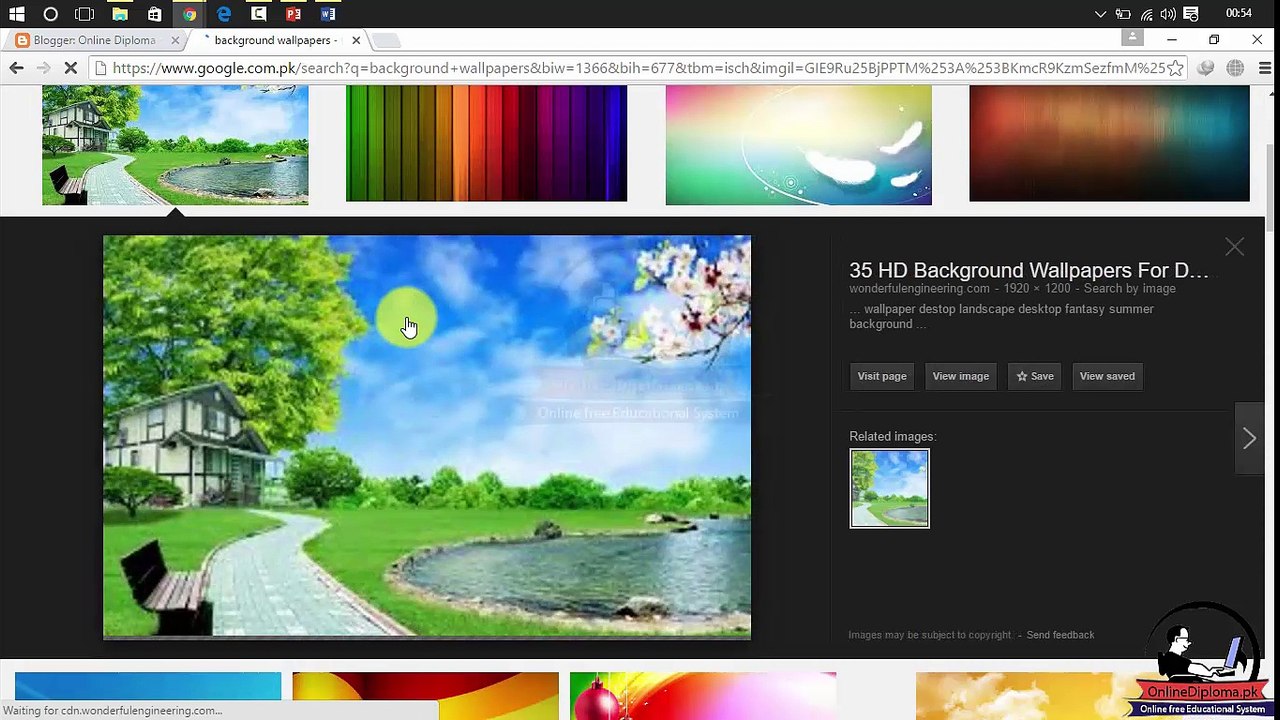1280x720 pixels.
Task: Select the pastel feather wallpaper thumbnail
Action: coord(798,145)
